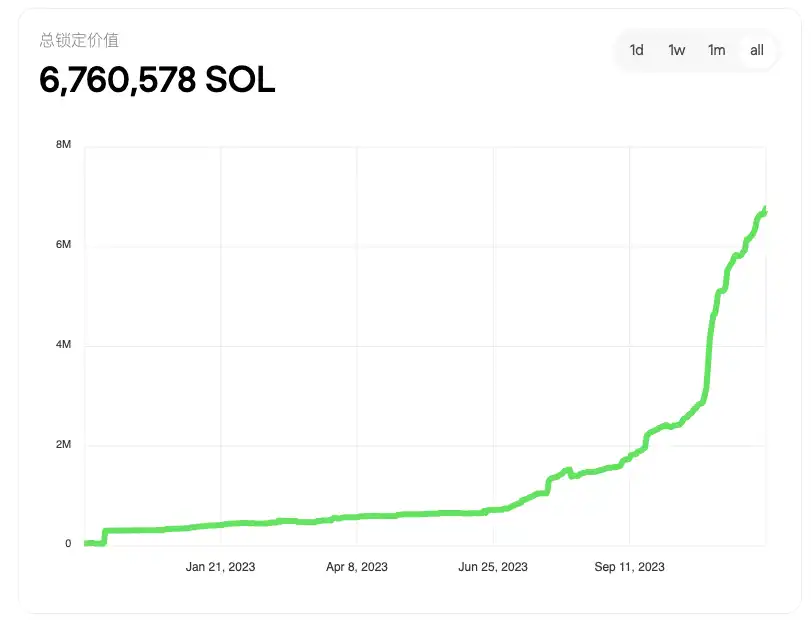
Task: Click the green line above Apr 8, 2023
Action: click(357, 516)
